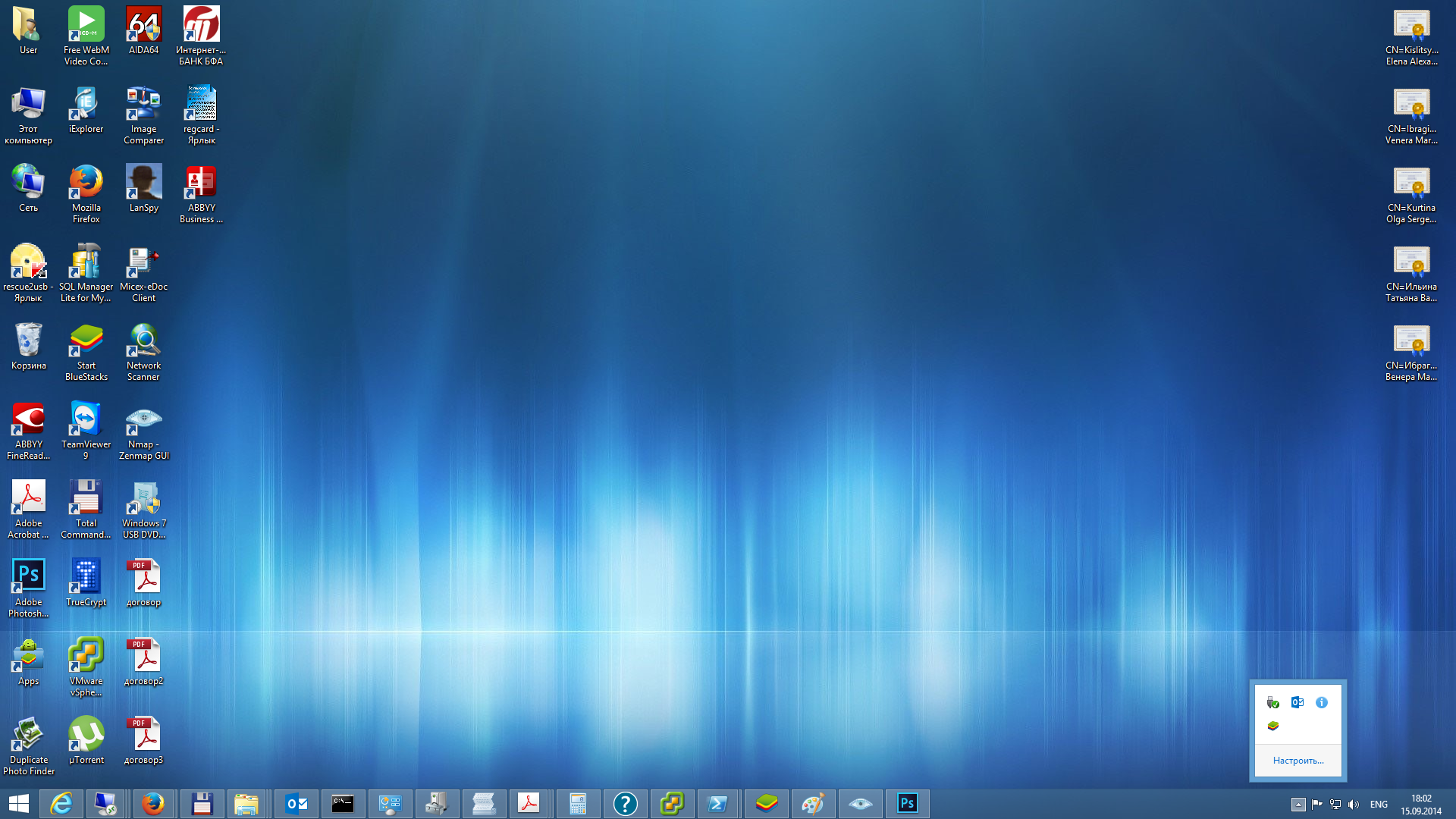Open Command Prompt from the taskbar

(343, 803)
